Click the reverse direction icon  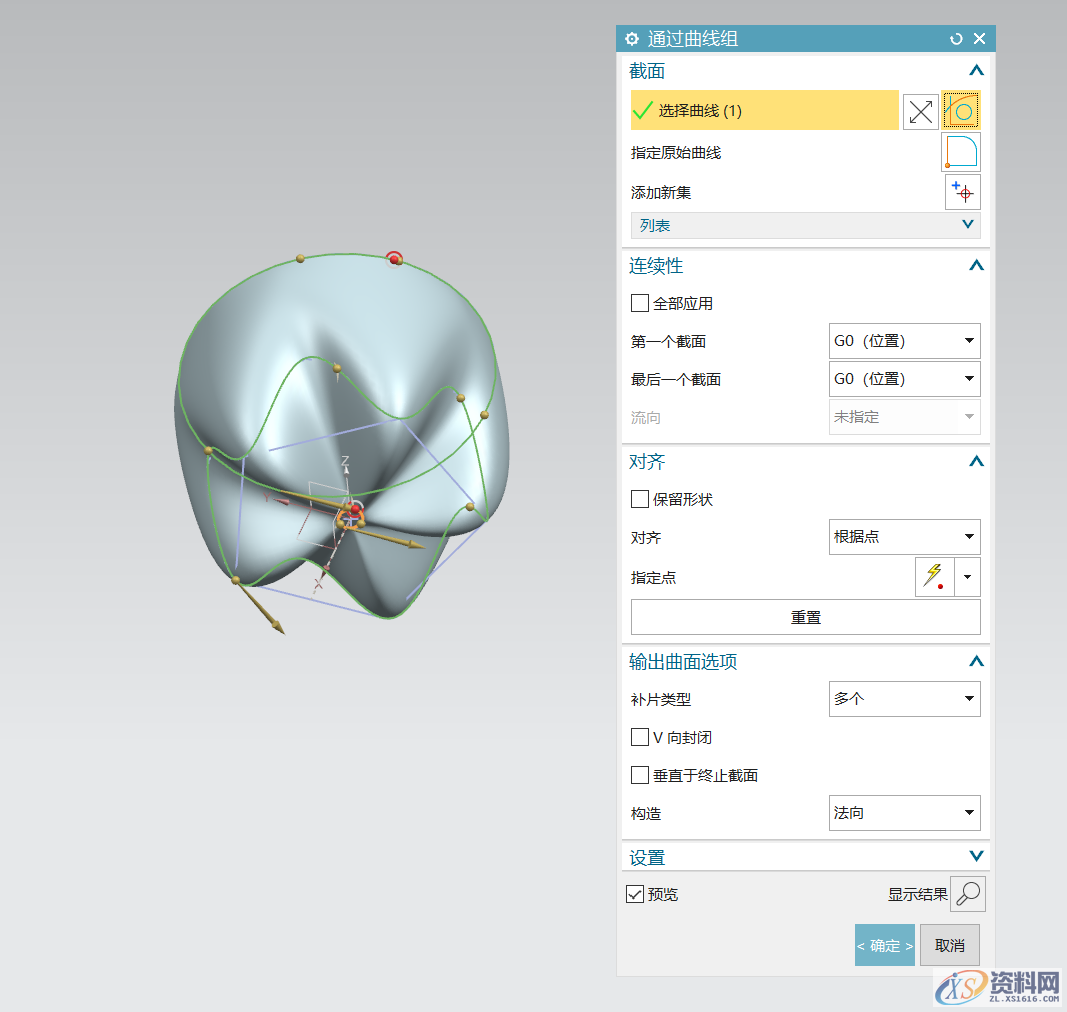920,111
